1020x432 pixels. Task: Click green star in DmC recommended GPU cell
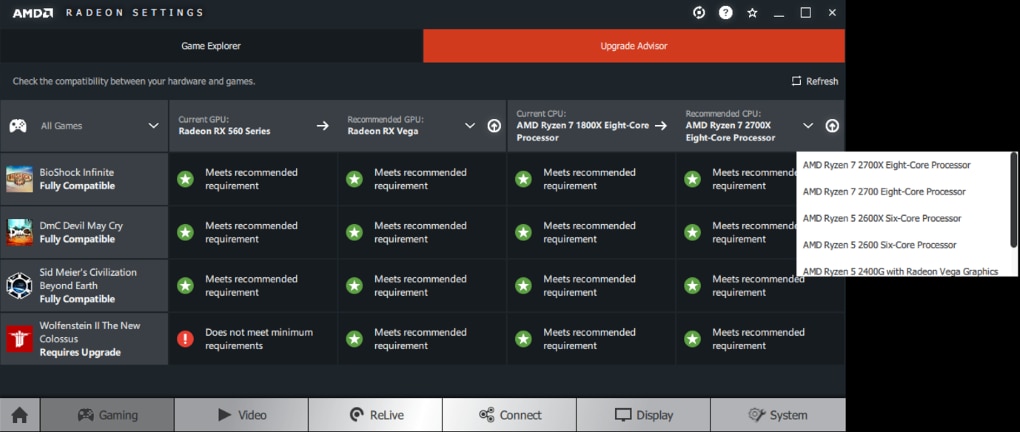click(354, 232)
